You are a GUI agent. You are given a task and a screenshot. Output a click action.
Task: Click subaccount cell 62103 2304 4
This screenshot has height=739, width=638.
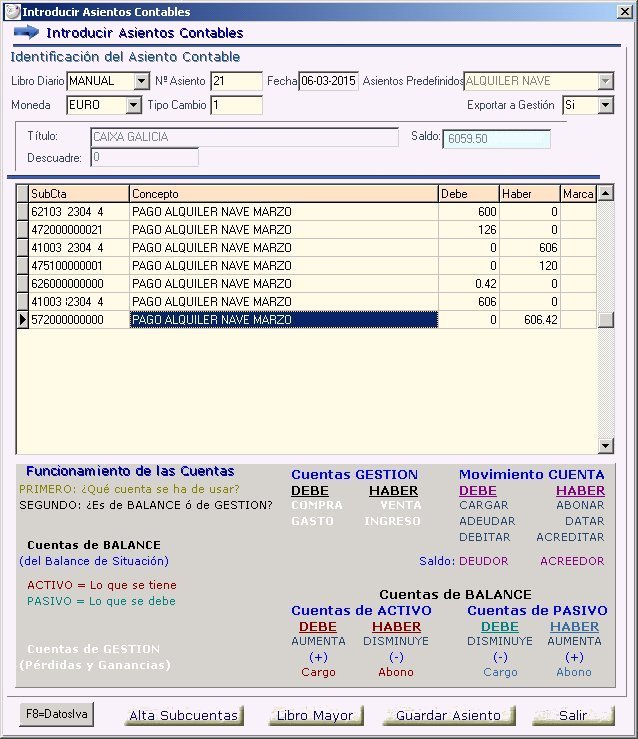pos(79,212)
